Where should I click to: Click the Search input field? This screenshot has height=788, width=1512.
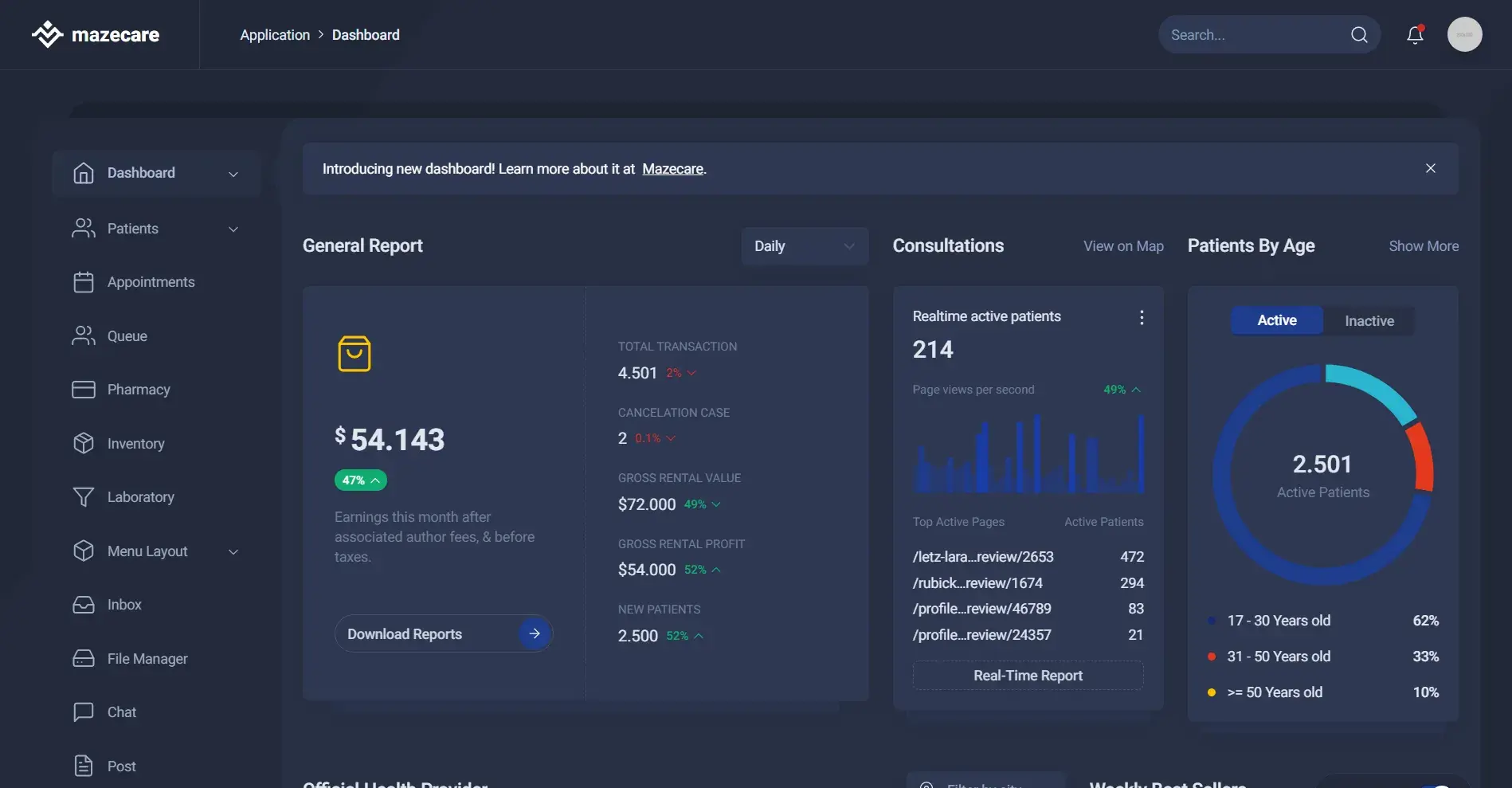(x=1251, y=35)
